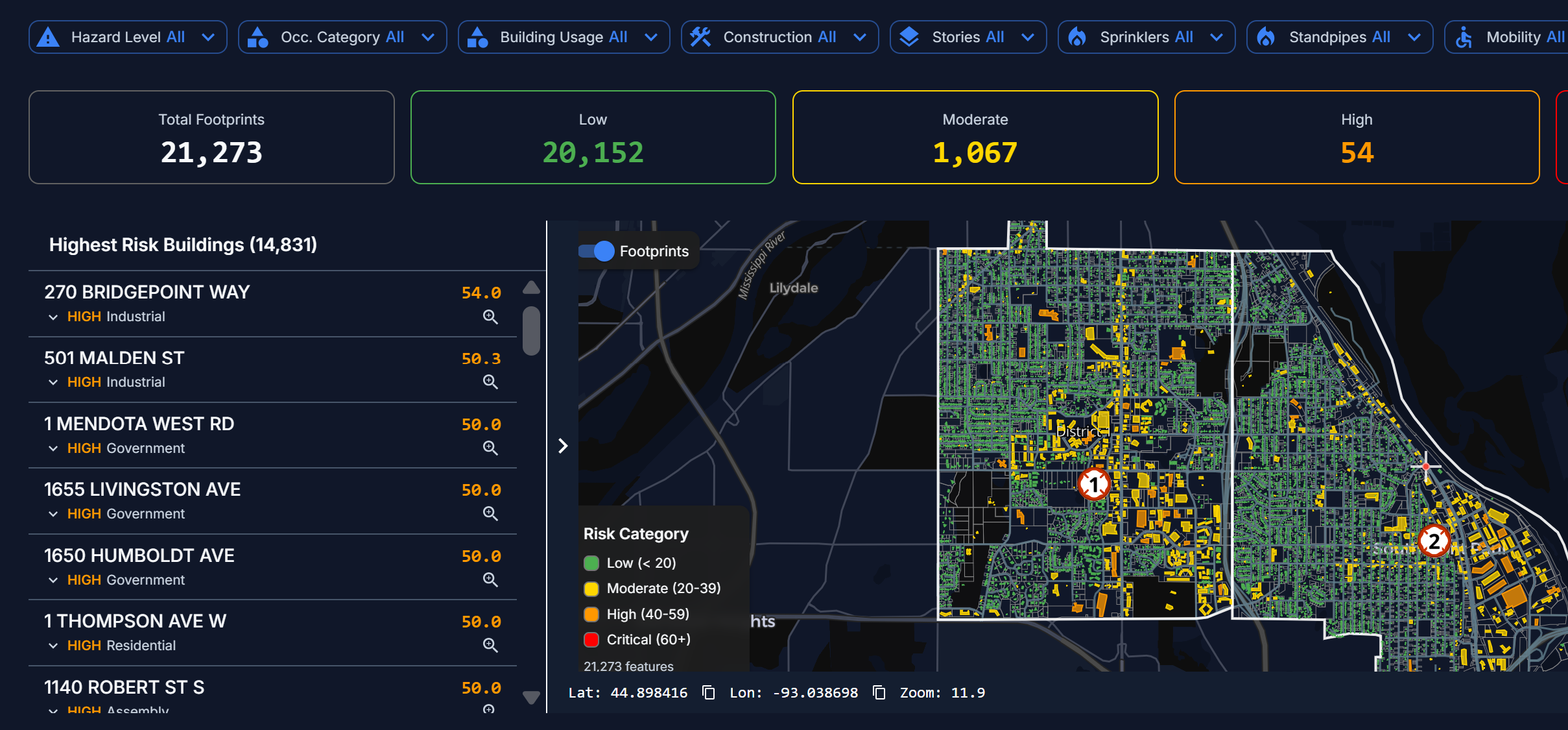
Task: Open the Hazard Level filter dropdown
Action: point(128,37)
